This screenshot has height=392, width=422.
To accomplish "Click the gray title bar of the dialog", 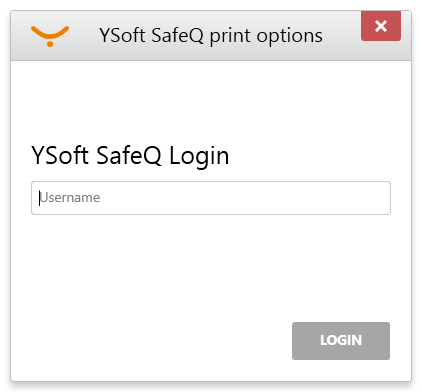I will click(211, 35).
